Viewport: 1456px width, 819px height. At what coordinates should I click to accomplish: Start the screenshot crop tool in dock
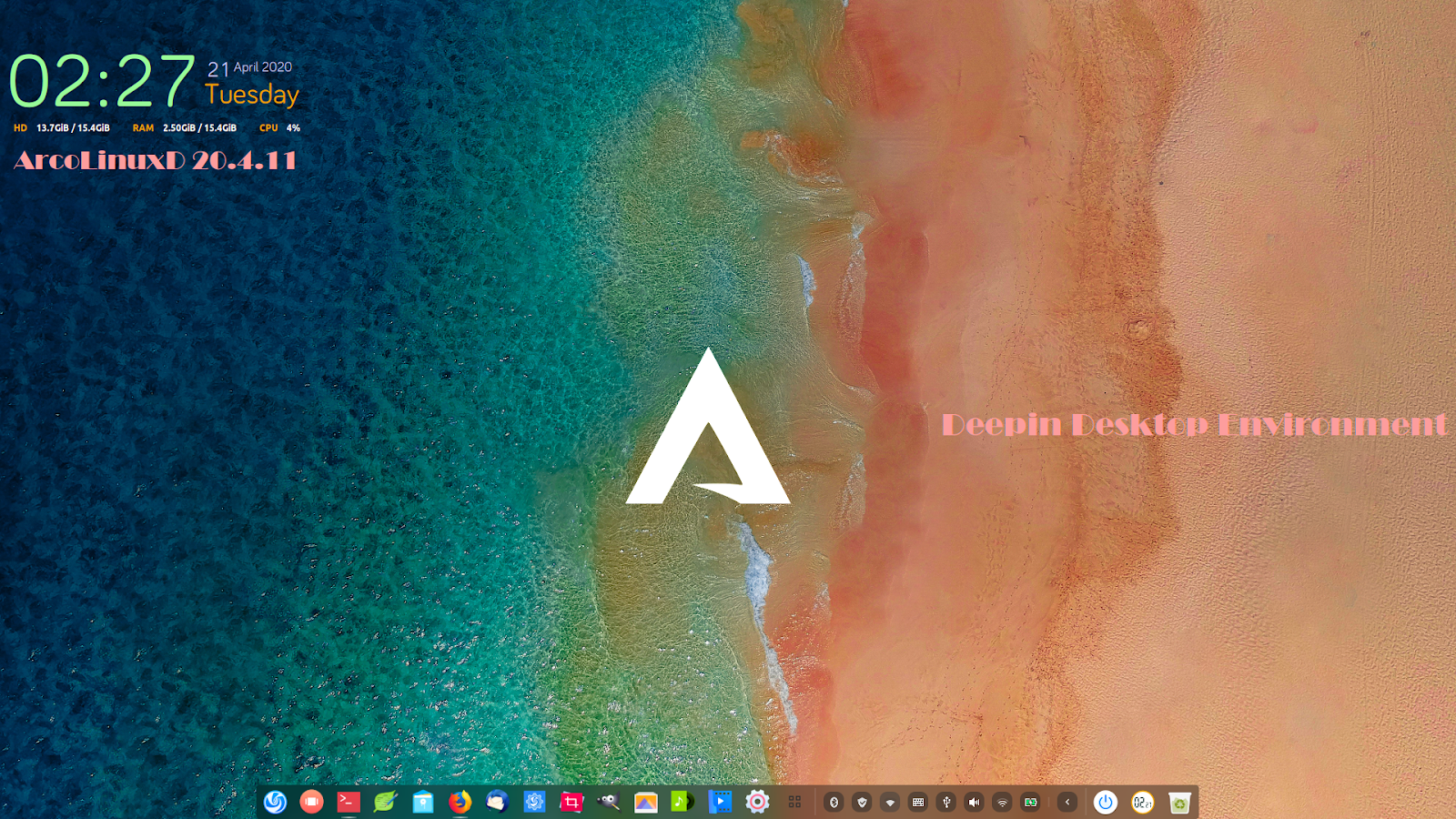571,802
